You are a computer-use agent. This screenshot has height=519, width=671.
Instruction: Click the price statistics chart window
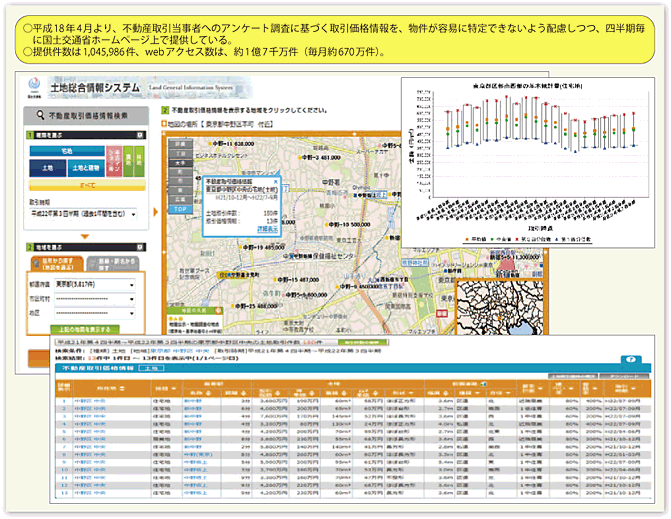528,163
